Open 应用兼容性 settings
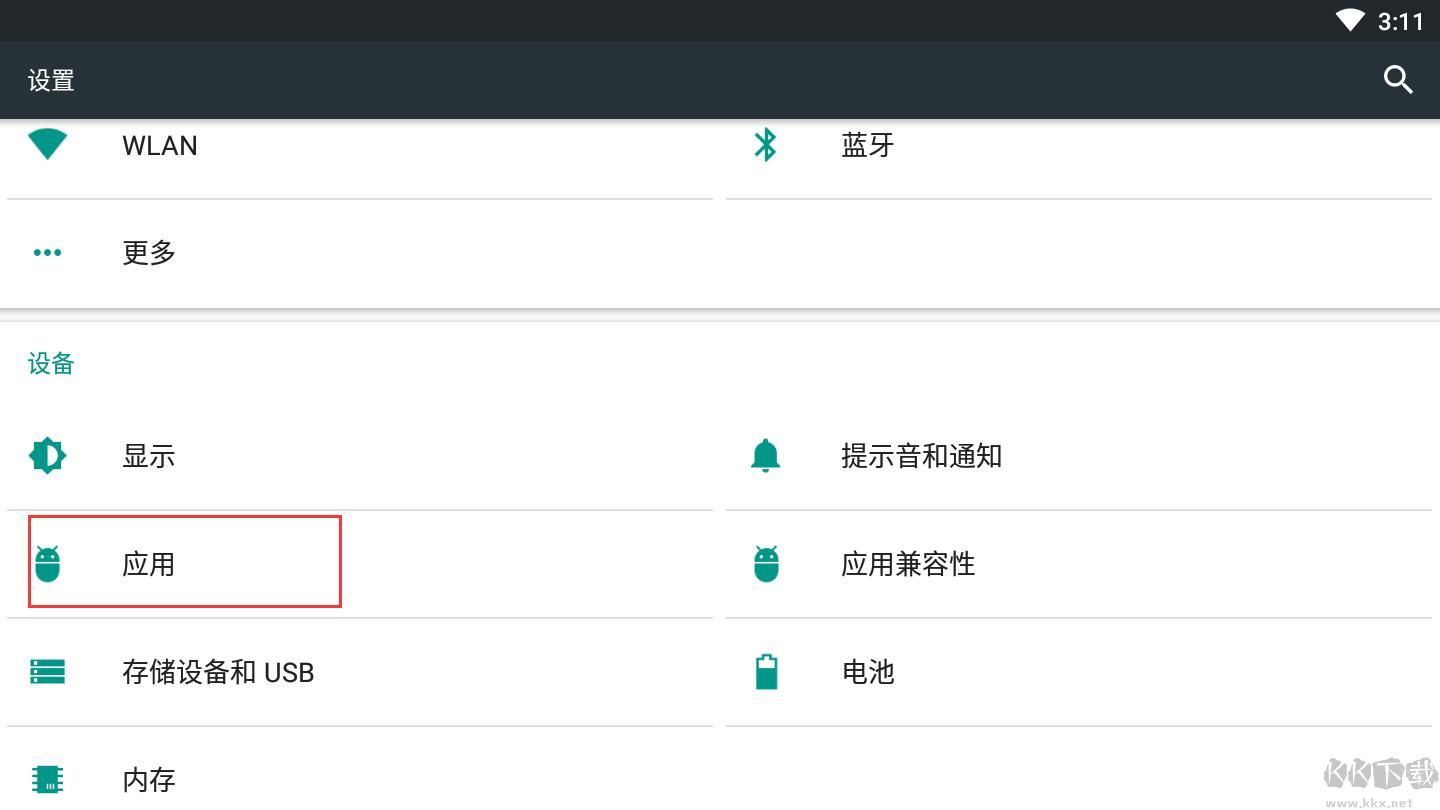 [x=907, y=565]
